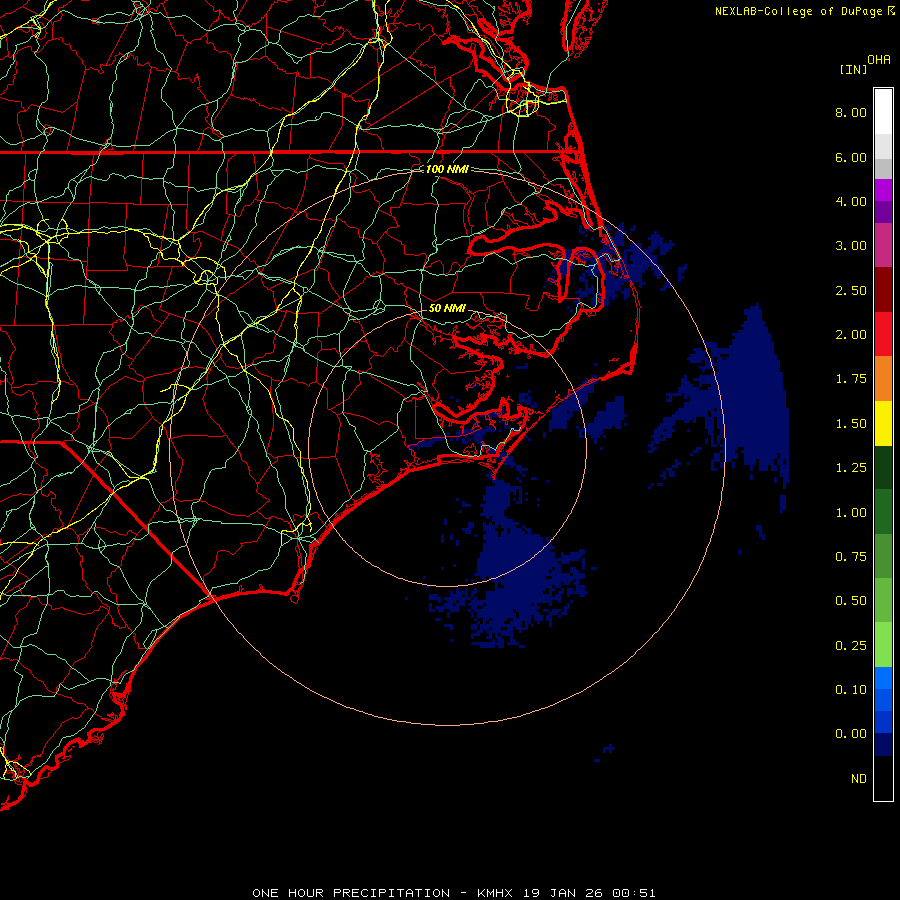Click the white swatch at the legend top
The height and width of the screenshot is (900, 900).
tap(883, 112)
